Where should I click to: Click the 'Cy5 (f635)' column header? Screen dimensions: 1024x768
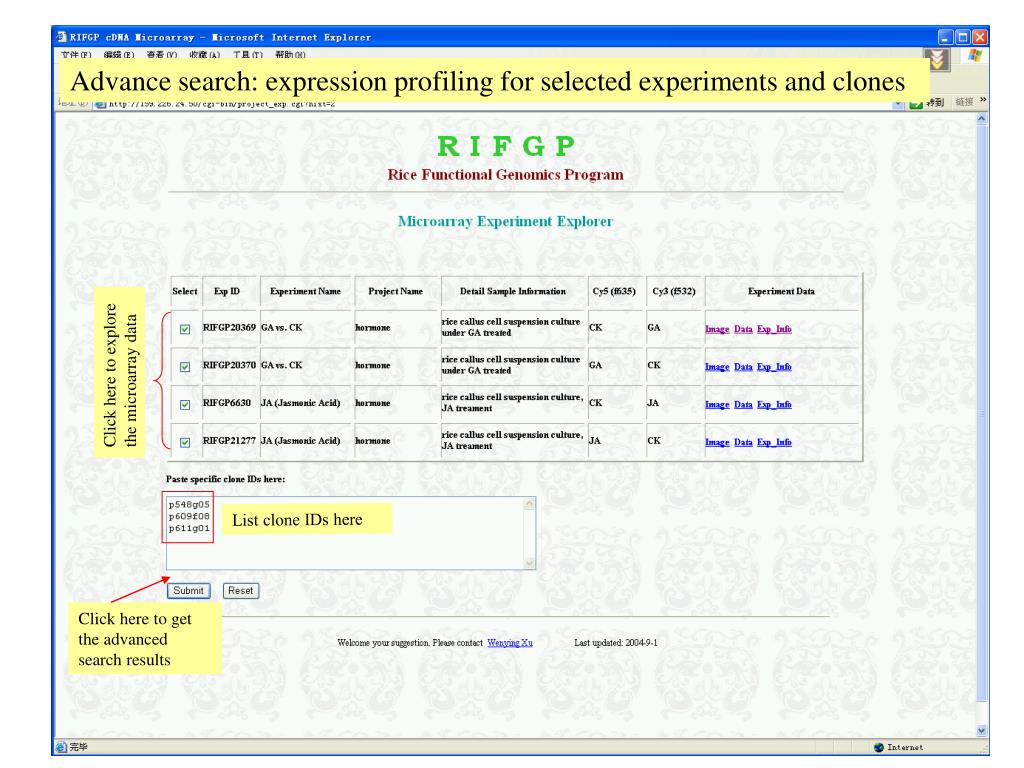(x=614, y=291)
